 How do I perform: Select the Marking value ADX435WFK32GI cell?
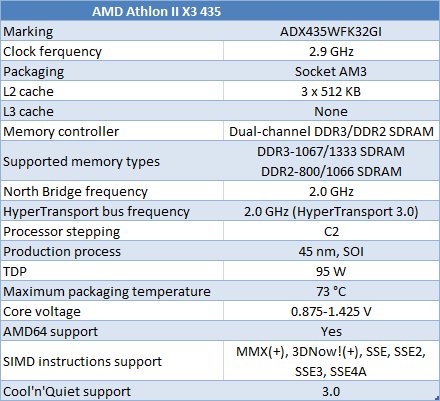click(x=331, y=31)
